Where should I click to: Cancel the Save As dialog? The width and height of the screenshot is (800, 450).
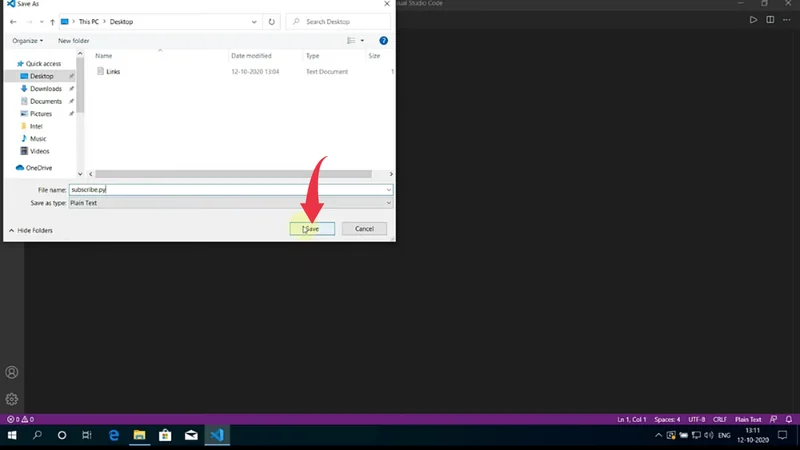(x=364, y=229)
